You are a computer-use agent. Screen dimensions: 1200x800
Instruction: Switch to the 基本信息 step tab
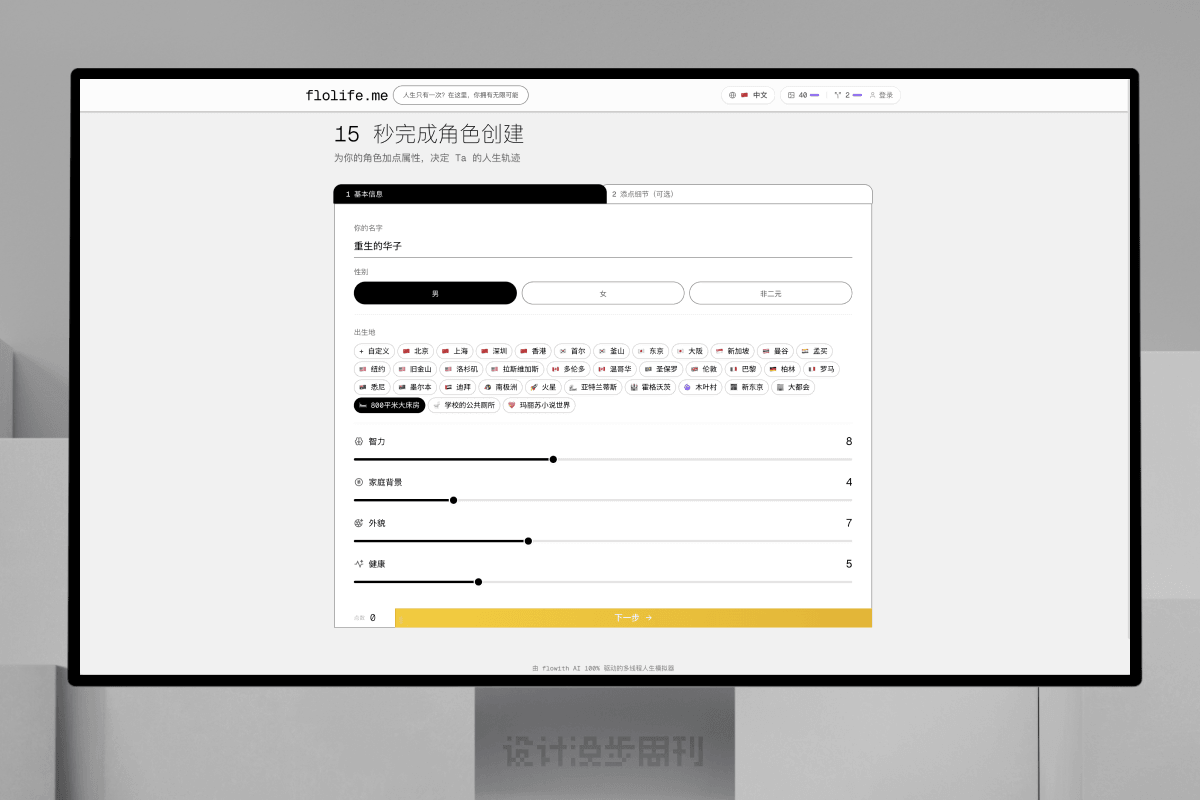[469, 194]
